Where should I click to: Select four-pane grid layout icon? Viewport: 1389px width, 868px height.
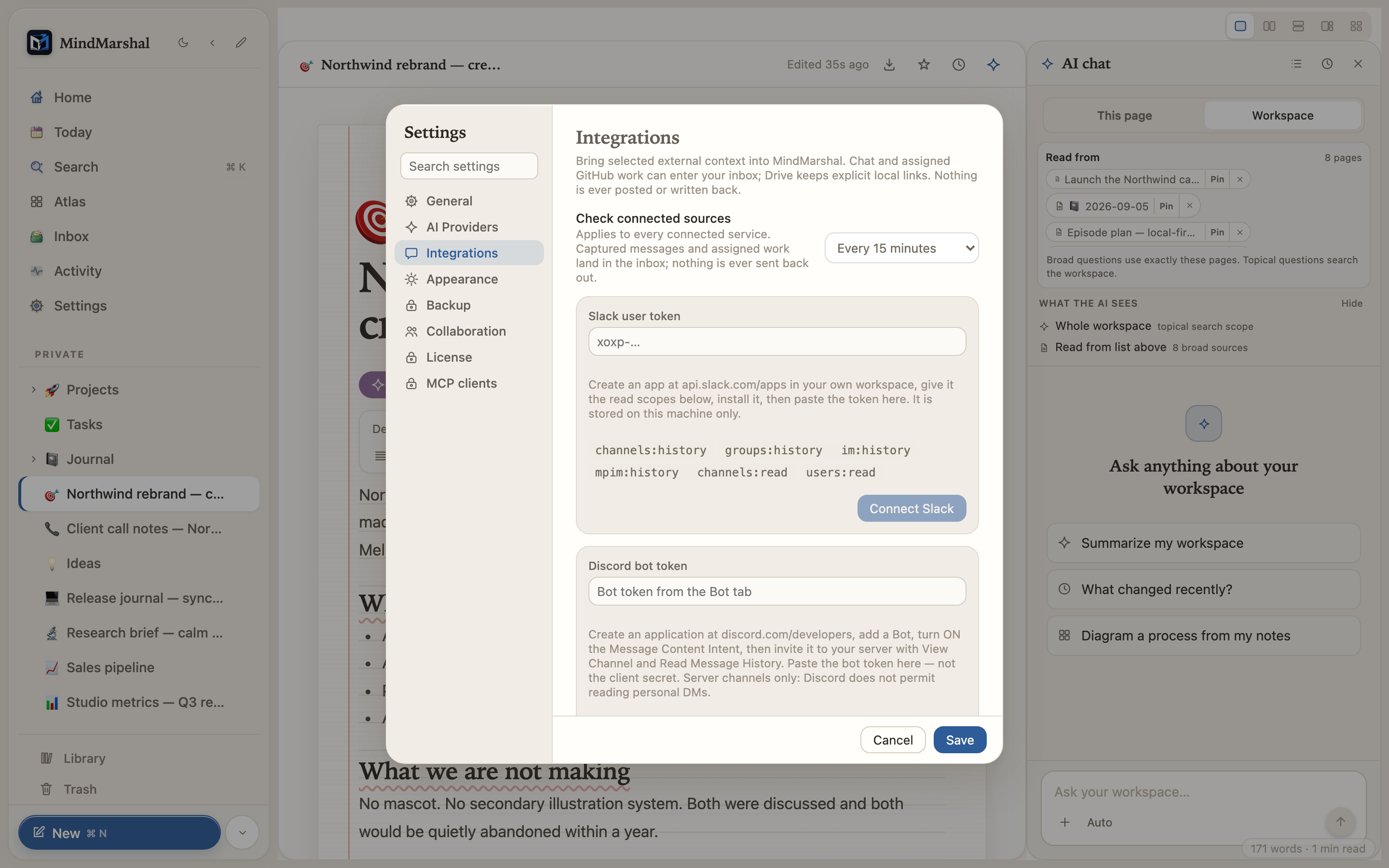tap(1356, 27)
